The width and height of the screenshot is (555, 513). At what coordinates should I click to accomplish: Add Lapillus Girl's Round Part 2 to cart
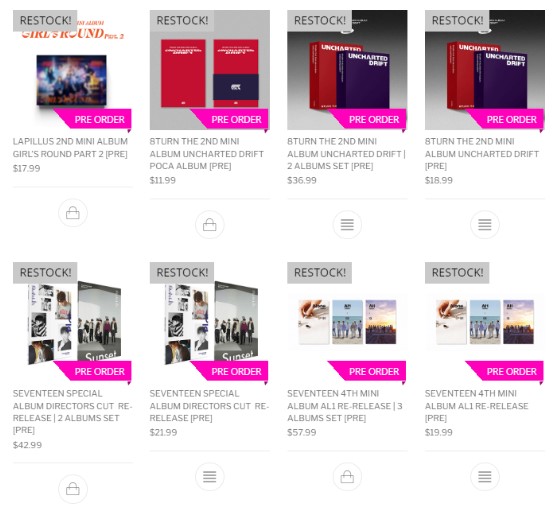[x=73, y=213]
